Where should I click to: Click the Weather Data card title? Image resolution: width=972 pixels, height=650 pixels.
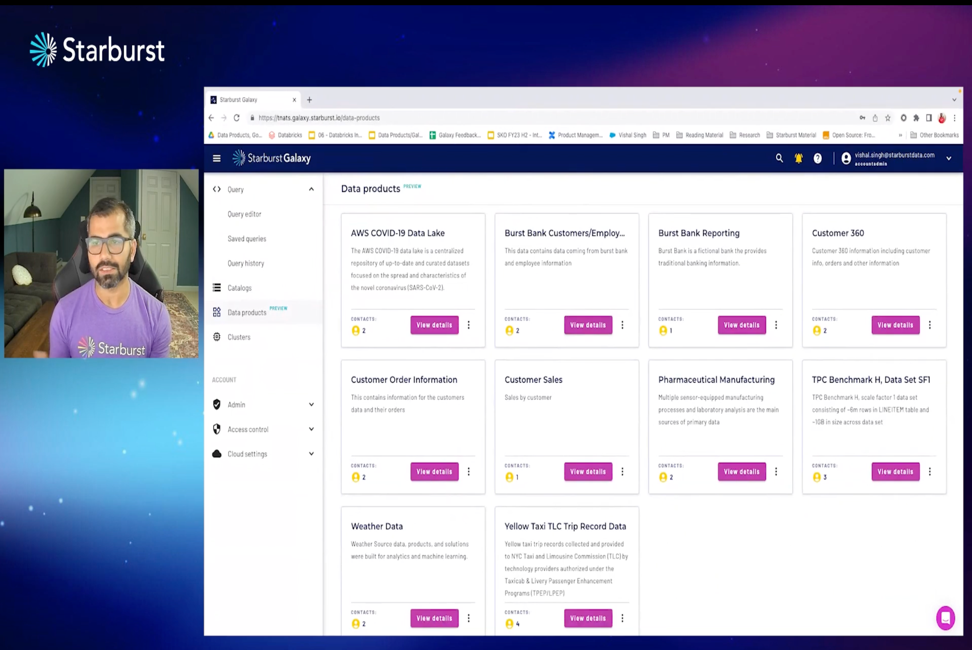tap(377, 527)
